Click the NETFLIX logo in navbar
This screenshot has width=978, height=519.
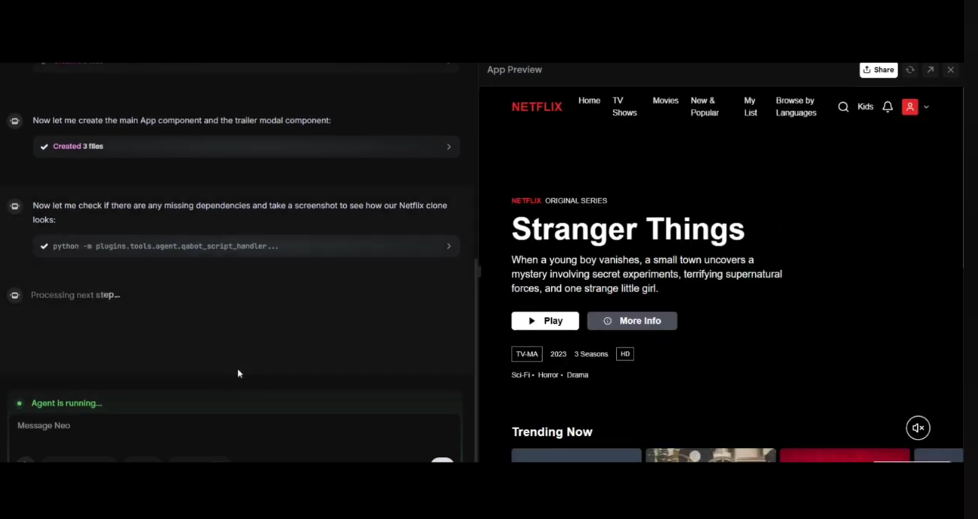point(537,107)
